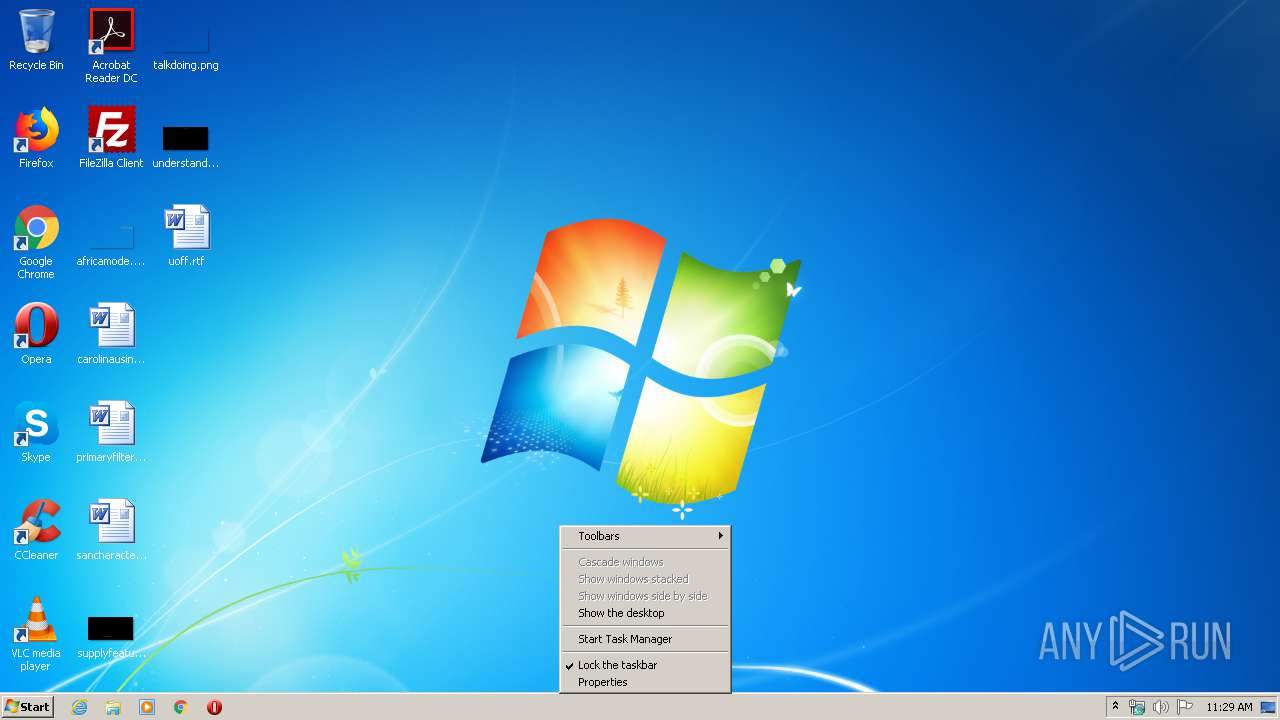Toggle 'Lock the taskbar' option

[x=645, y=665]
